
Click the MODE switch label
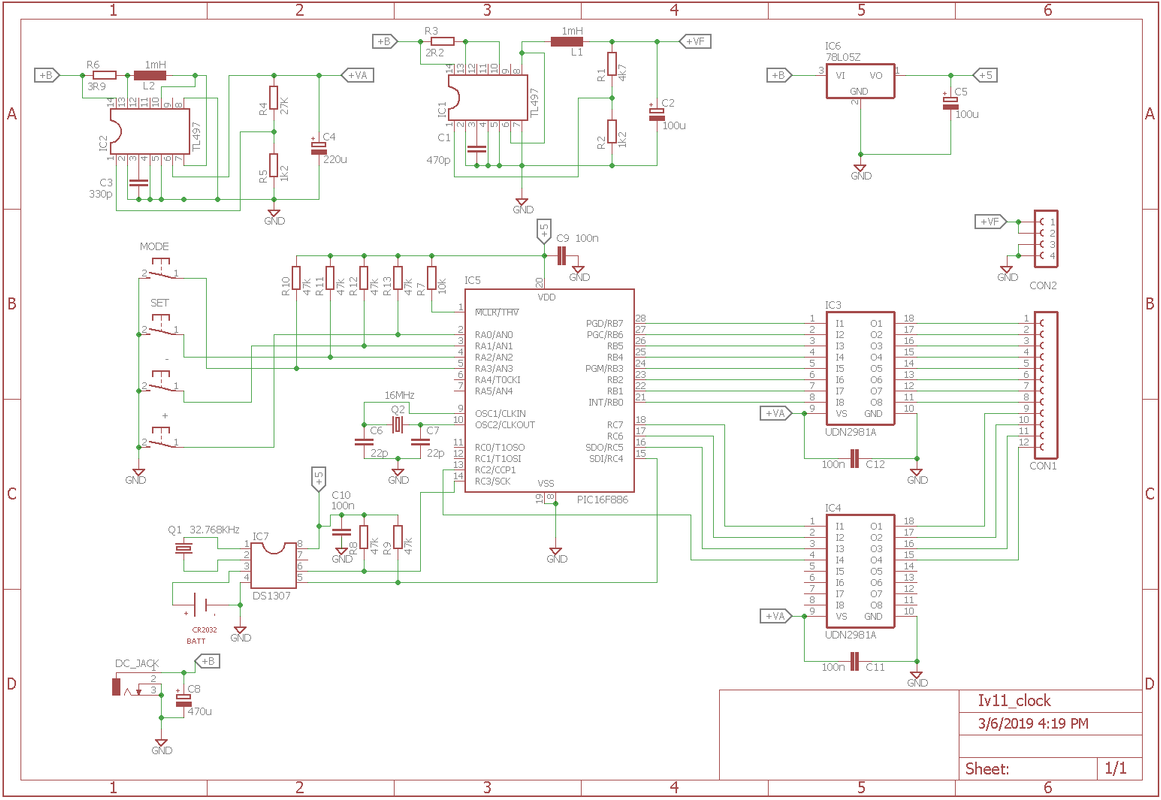[x=154, y=247]
